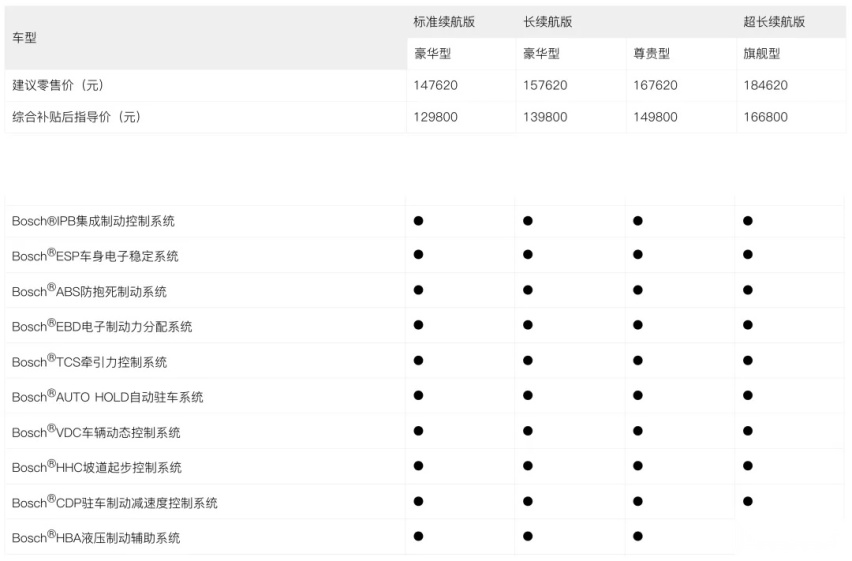Click TCS row dot in 标准续航版 column
852x561 pixels.
(x=418, y=360)
